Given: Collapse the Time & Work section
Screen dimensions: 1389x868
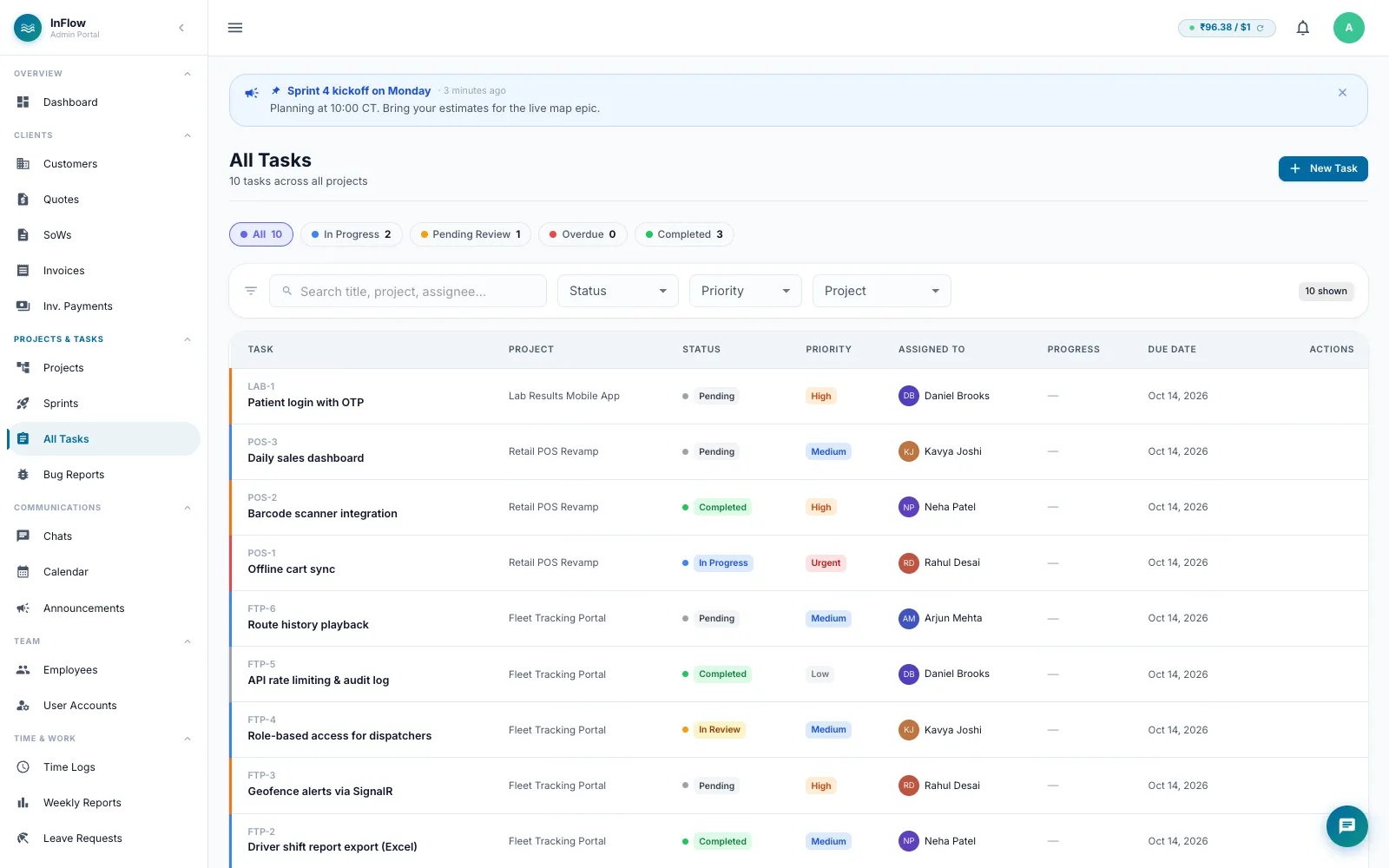Looking at the screenshot, I should click(x=188, y=739).
